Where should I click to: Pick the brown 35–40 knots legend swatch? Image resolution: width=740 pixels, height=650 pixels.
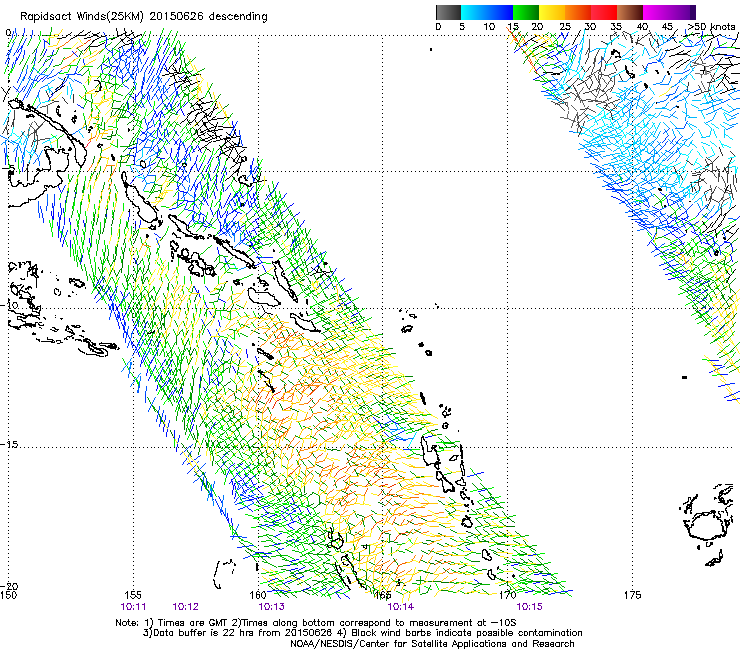pyautogui.click(x=630, y=12)
